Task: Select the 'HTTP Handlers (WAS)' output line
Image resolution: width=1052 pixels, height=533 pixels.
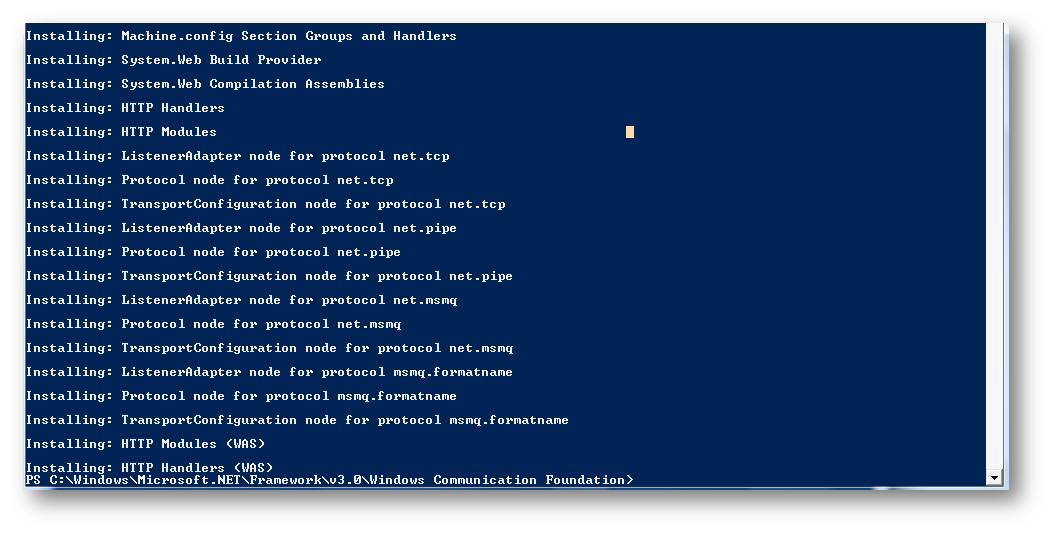Action: point(149,467)
